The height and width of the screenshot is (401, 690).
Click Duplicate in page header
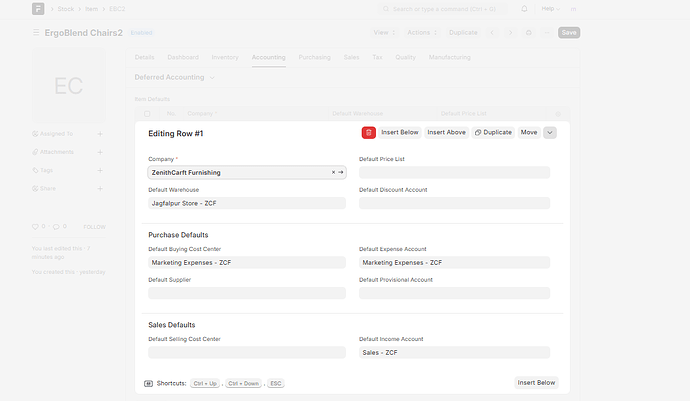(x=463, y=33)
